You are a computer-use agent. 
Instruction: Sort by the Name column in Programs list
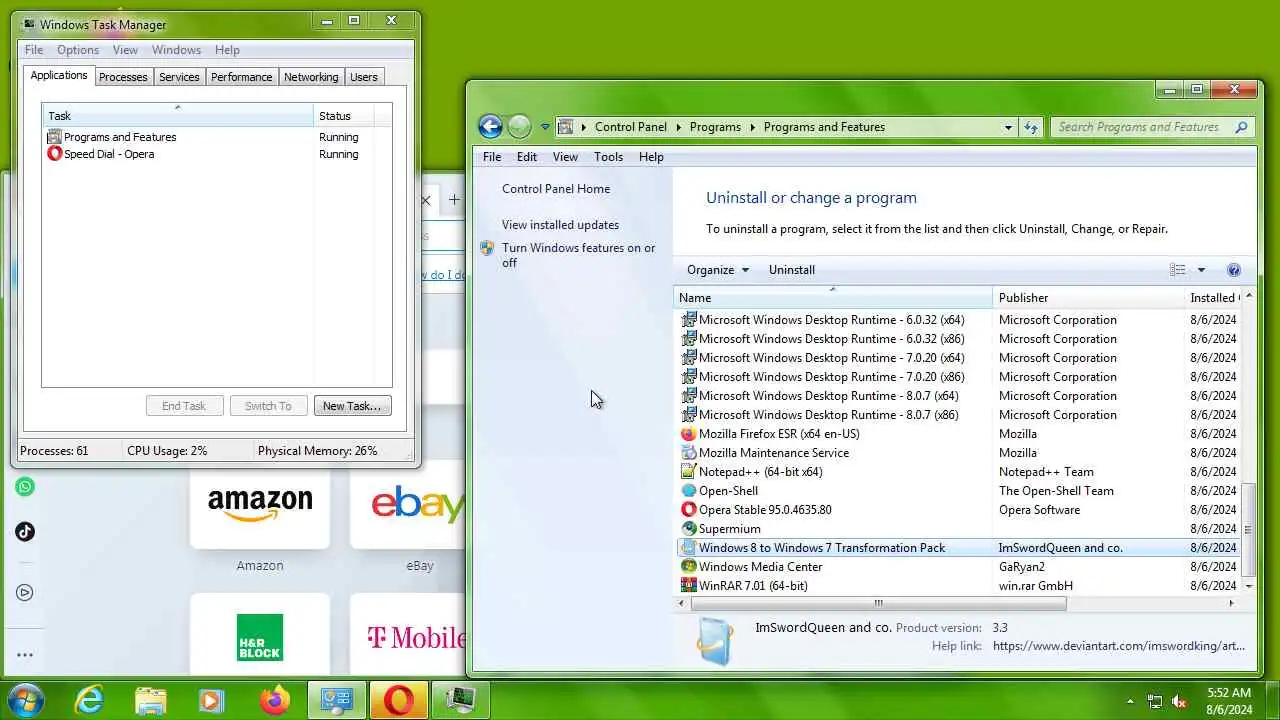click(x=833, y=298)
